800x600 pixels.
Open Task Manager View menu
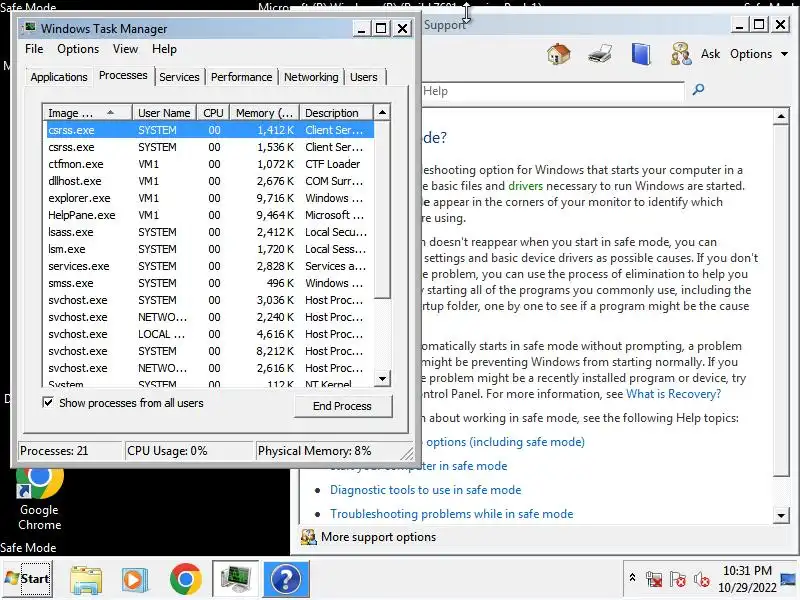click(126, 49)
